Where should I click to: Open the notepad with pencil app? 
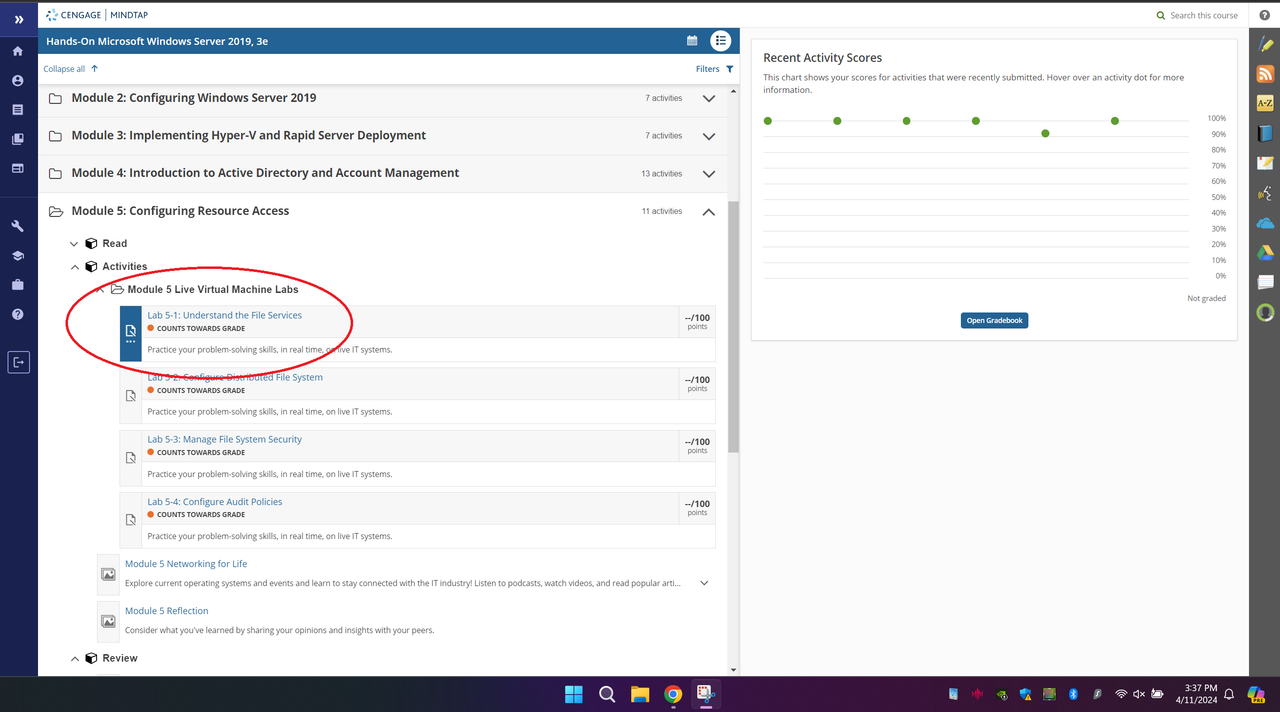coord(1265,163)
